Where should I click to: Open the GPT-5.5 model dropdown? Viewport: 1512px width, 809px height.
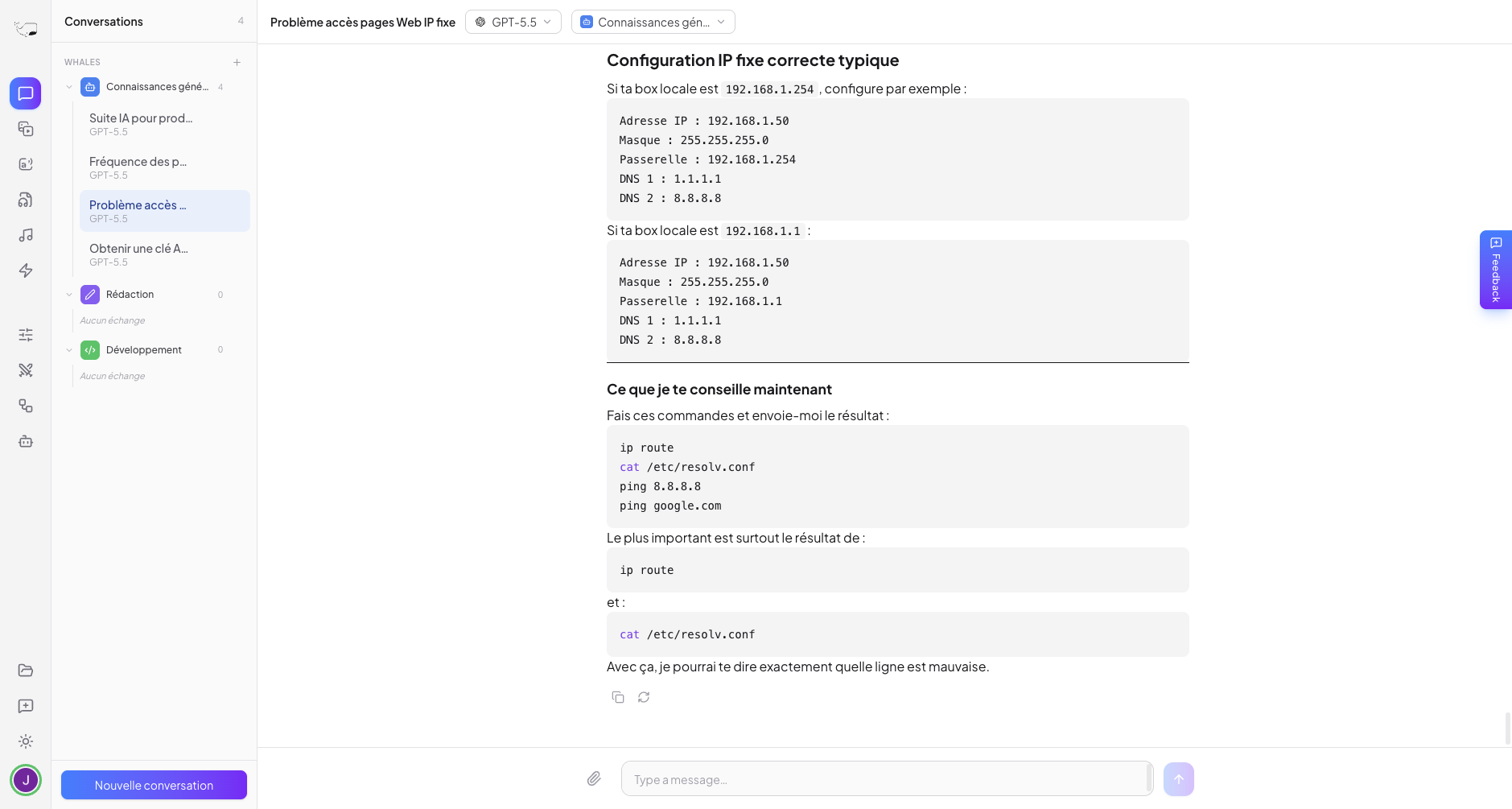coord(513,22)
